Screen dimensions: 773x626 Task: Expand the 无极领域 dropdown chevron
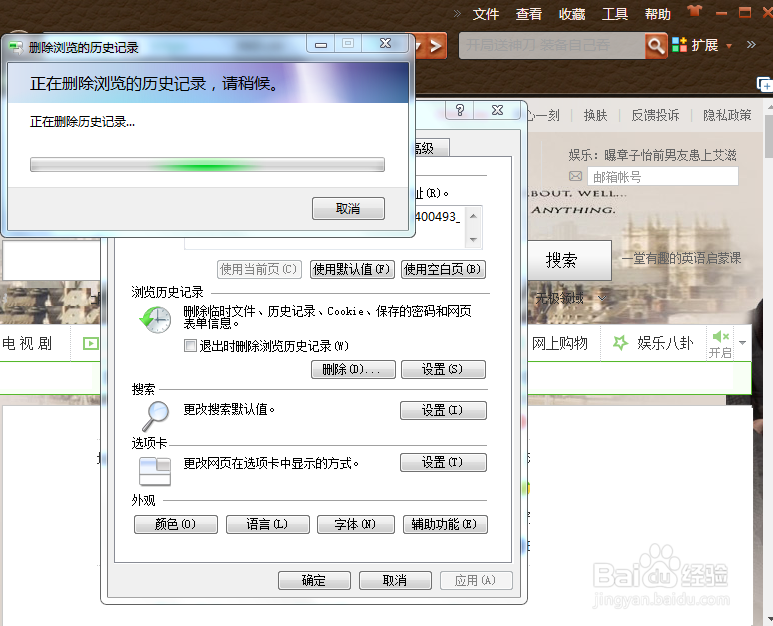point(601,298)
